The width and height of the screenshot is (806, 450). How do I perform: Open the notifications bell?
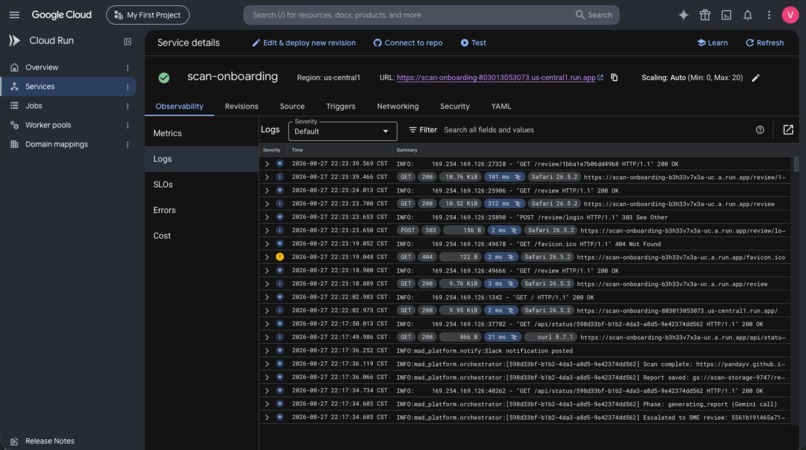point(747,15)
